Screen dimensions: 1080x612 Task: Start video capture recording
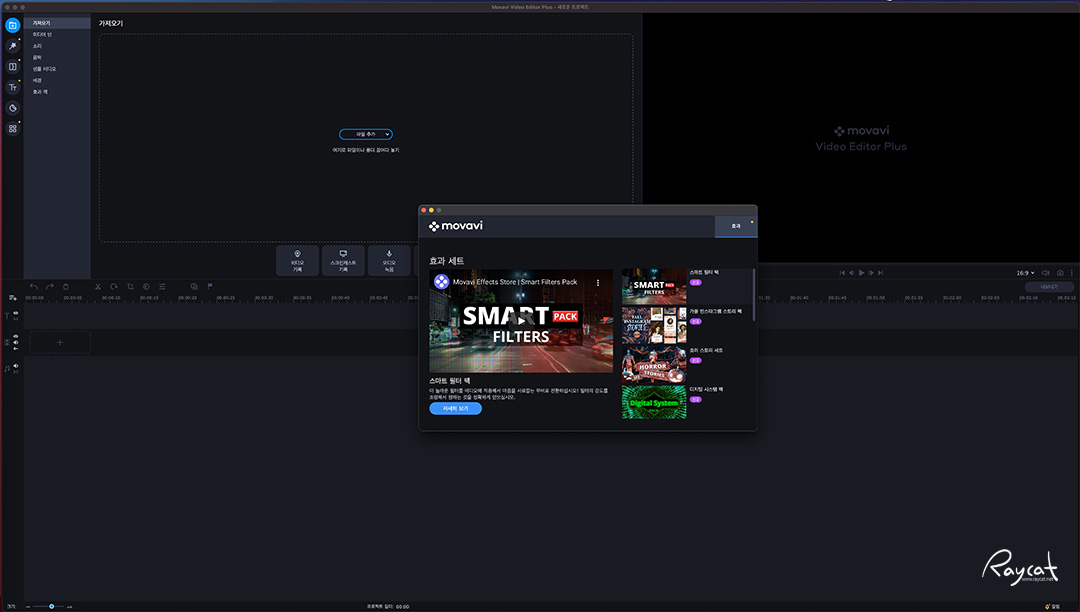pyautogui.click(x=298, y=261)
